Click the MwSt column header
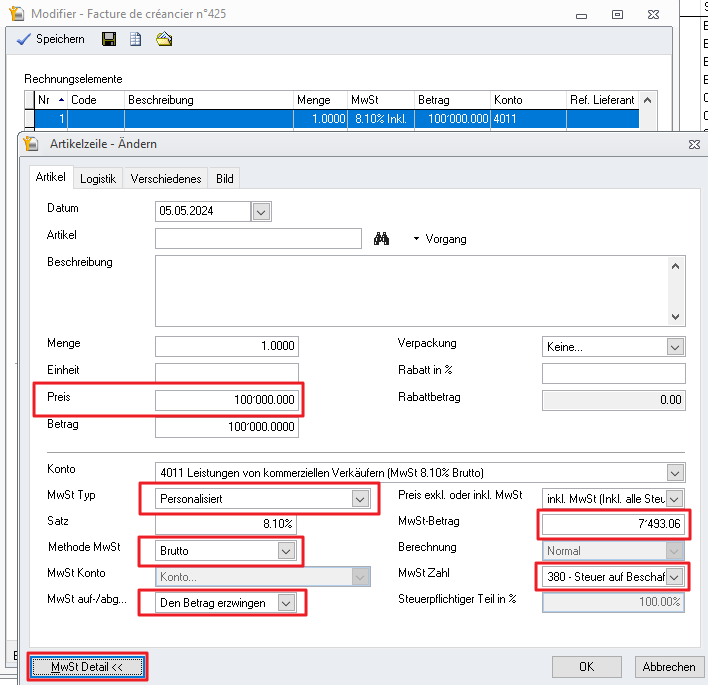This screenshot has width=708, height=685. pos(381,100)
